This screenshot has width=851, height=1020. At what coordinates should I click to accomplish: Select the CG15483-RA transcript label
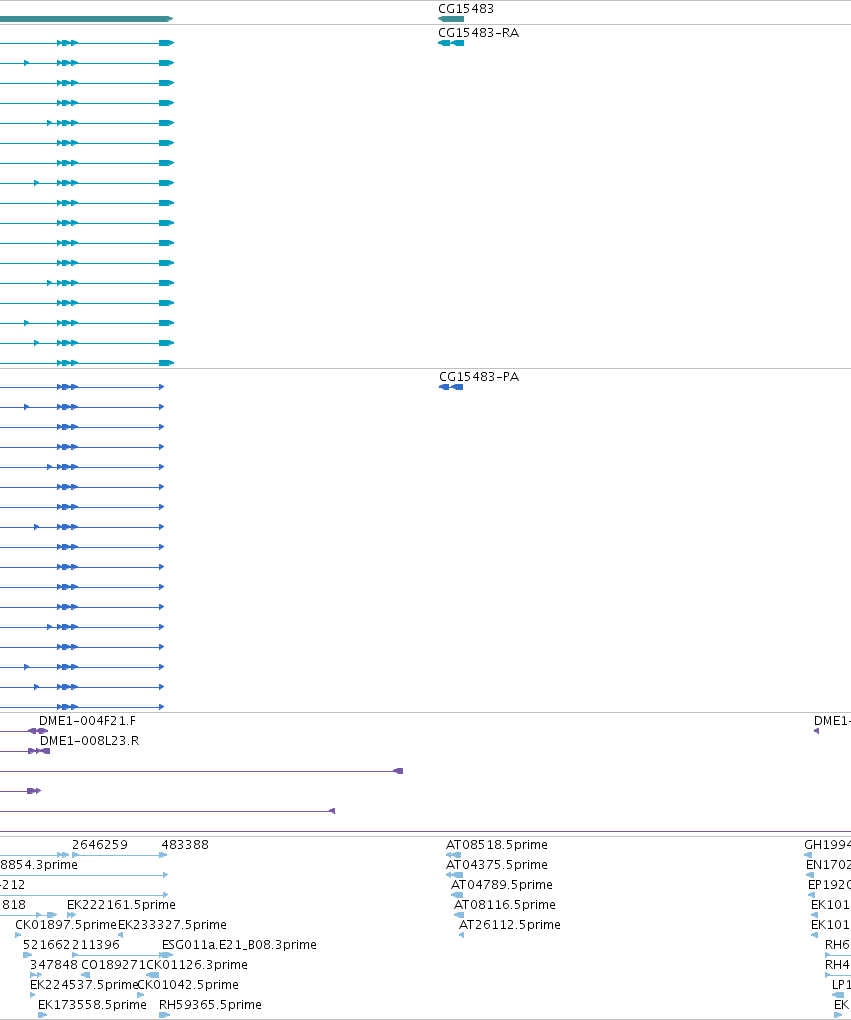[478, 33]
